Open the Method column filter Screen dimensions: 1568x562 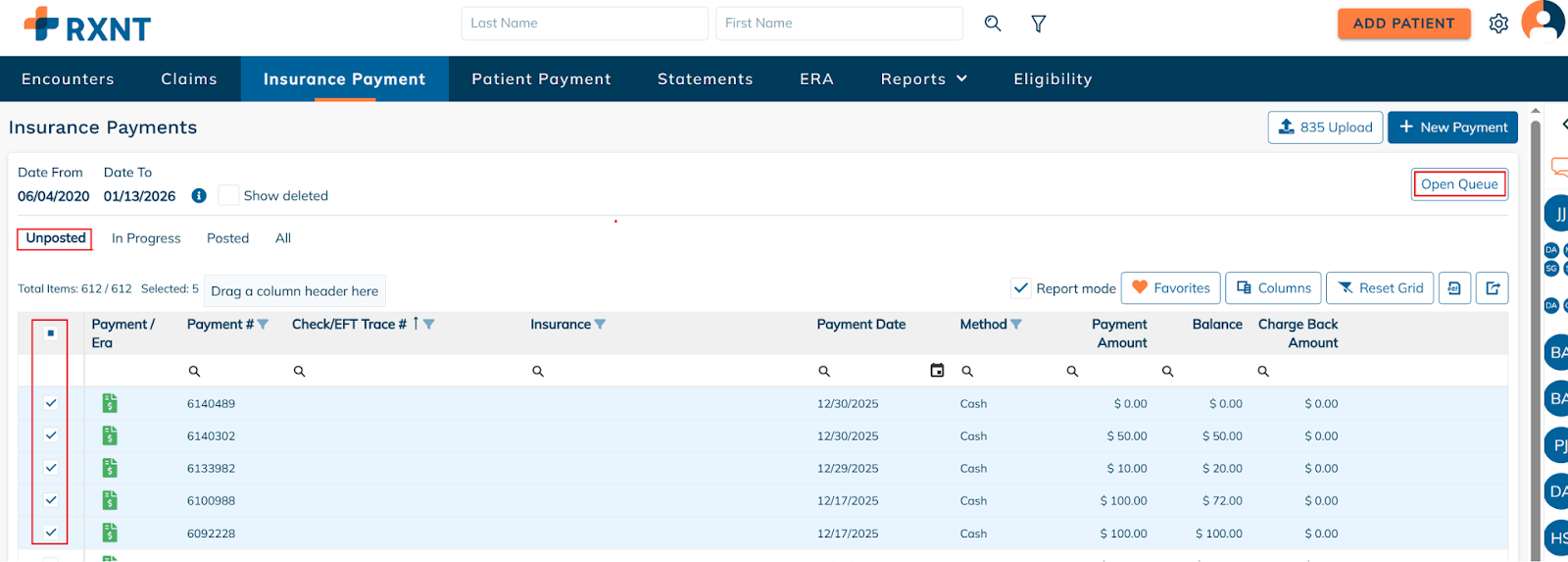click(1016, 325)
